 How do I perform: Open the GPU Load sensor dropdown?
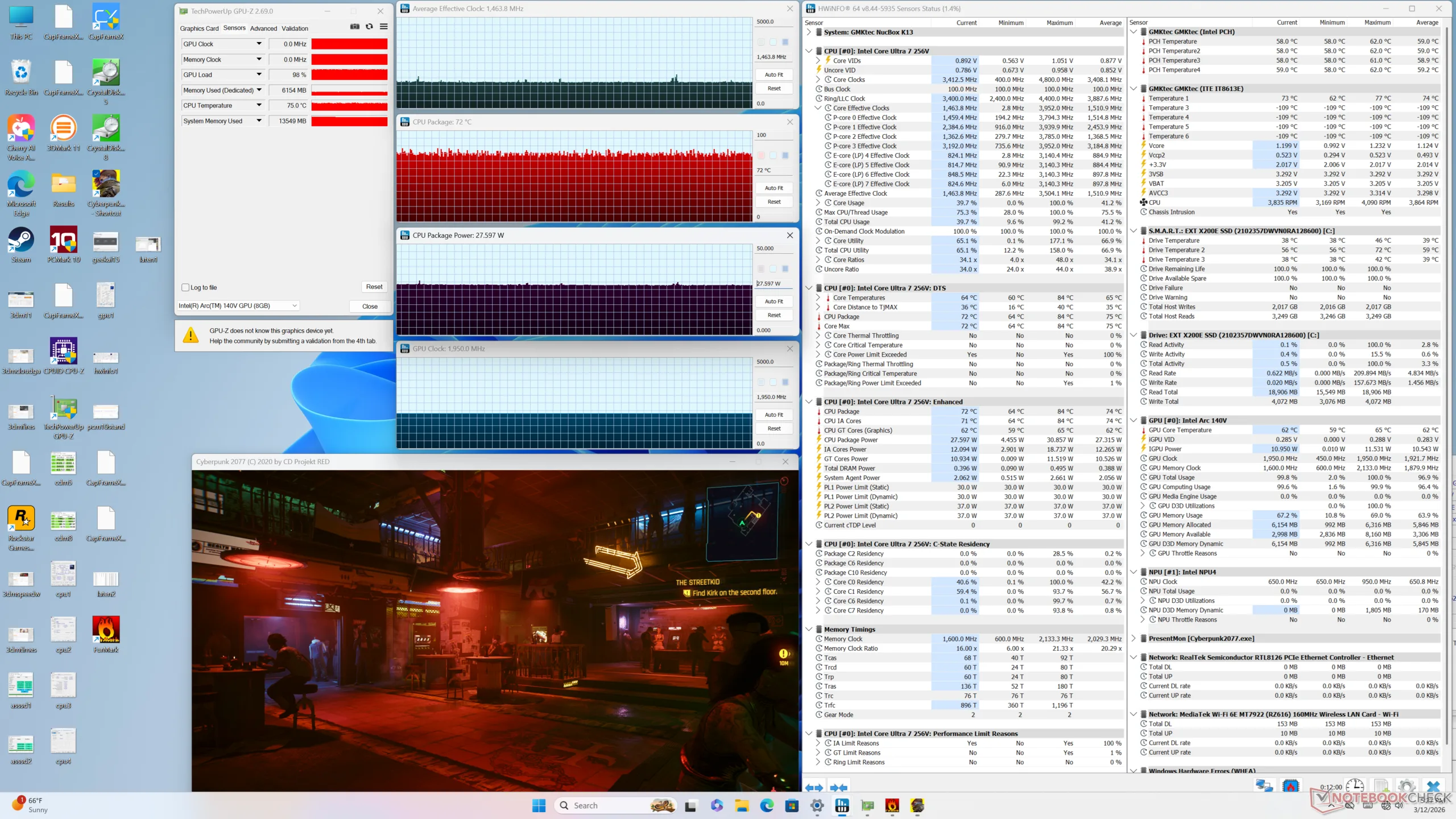259,75
